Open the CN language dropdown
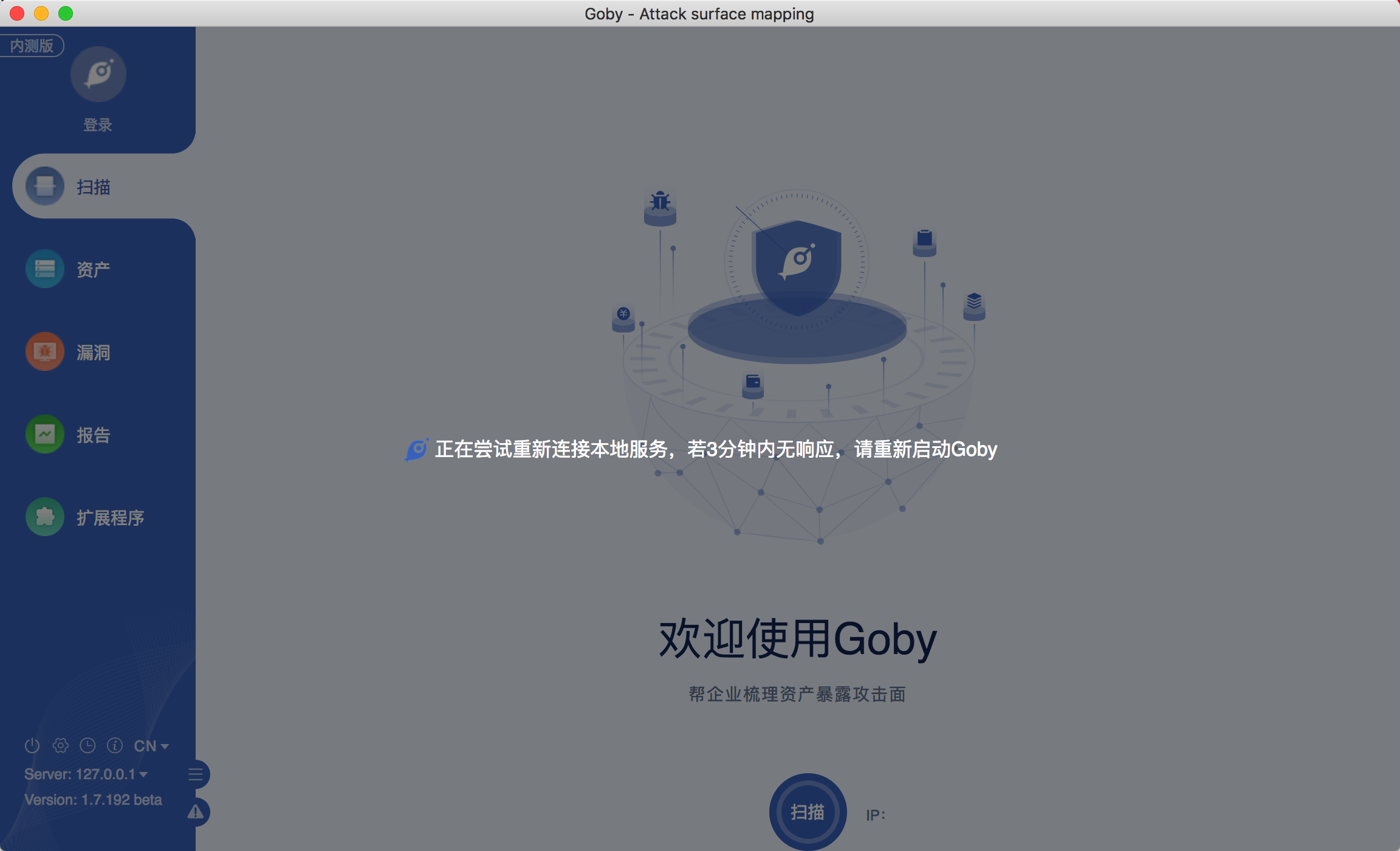The height and width of the screenshot is (851, 1400). (x=148, y=745)
